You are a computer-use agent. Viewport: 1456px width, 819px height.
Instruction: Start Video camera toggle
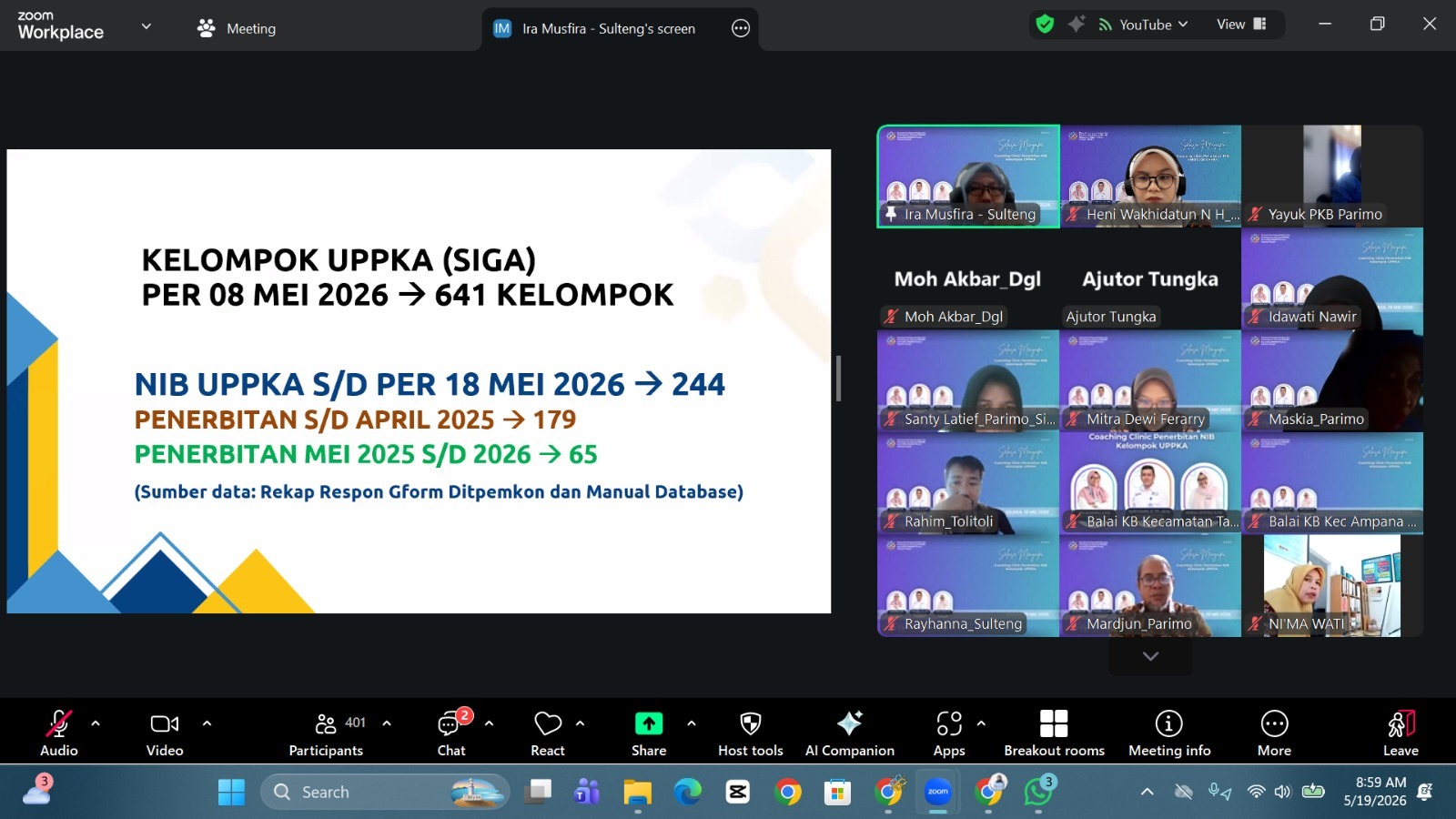[x=165, y=723]
